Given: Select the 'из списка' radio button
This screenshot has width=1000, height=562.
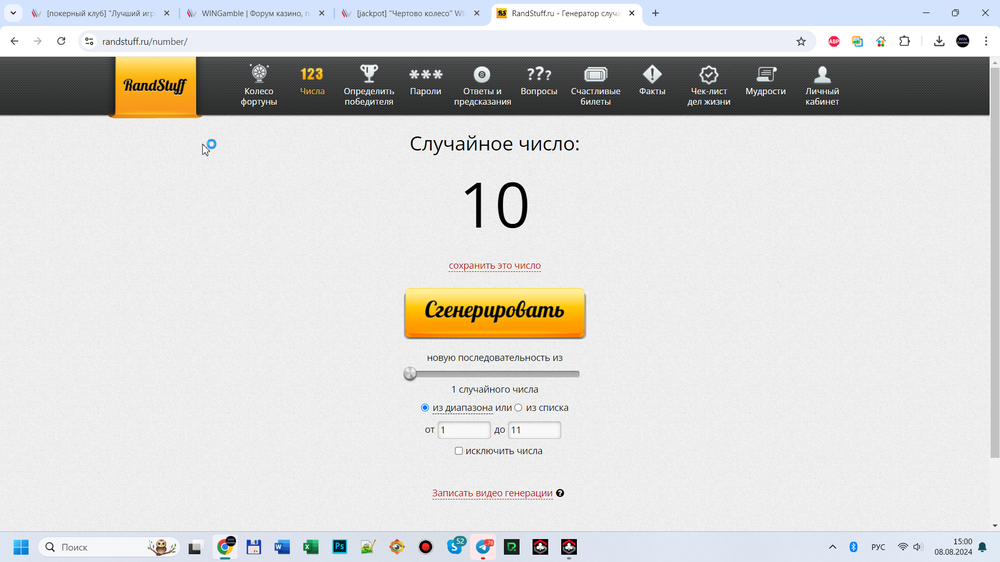Looking at the screenshot, I should pyautogui.click(x=518, y=408).
